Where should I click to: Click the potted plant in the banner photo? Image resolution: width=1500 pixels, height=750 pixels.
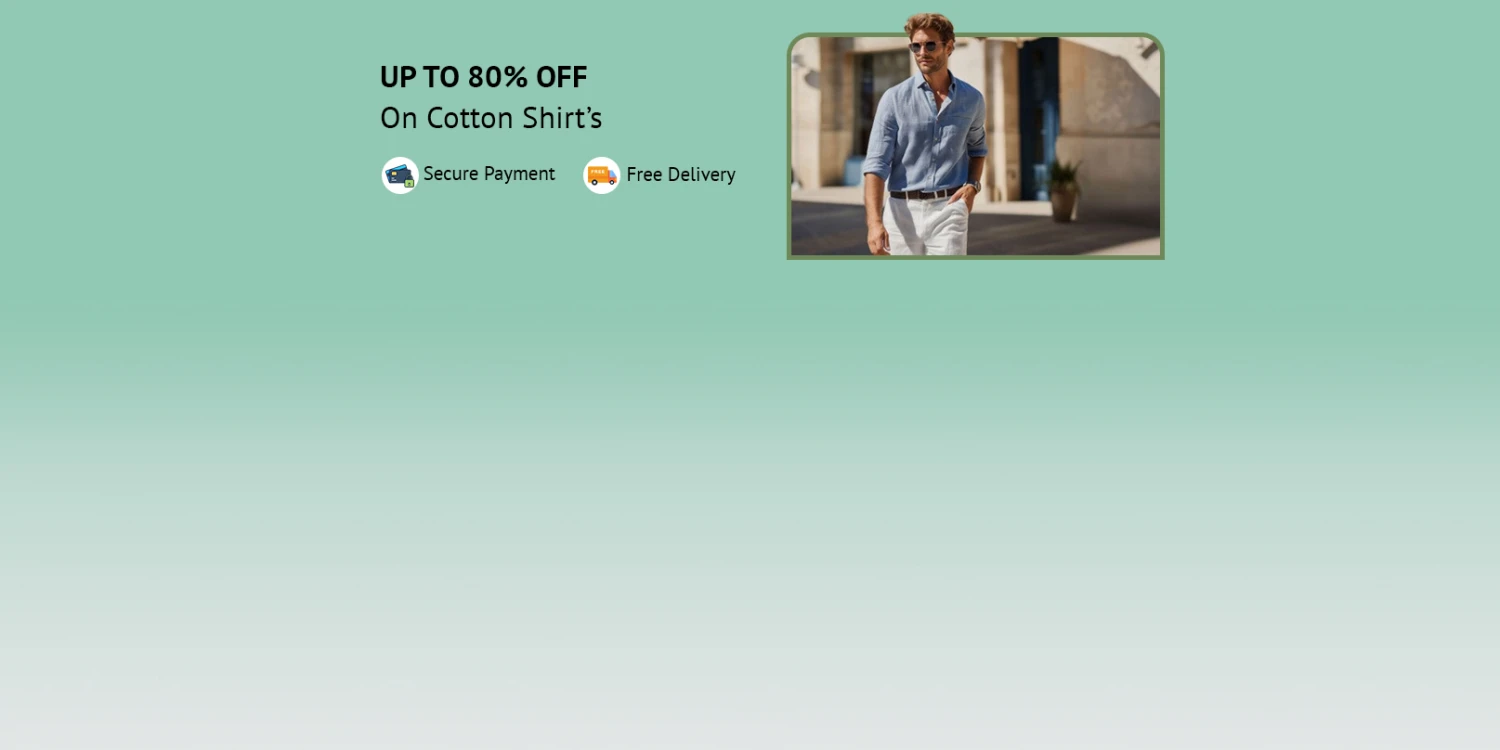pyautogui.click(x=1064, y=190)
